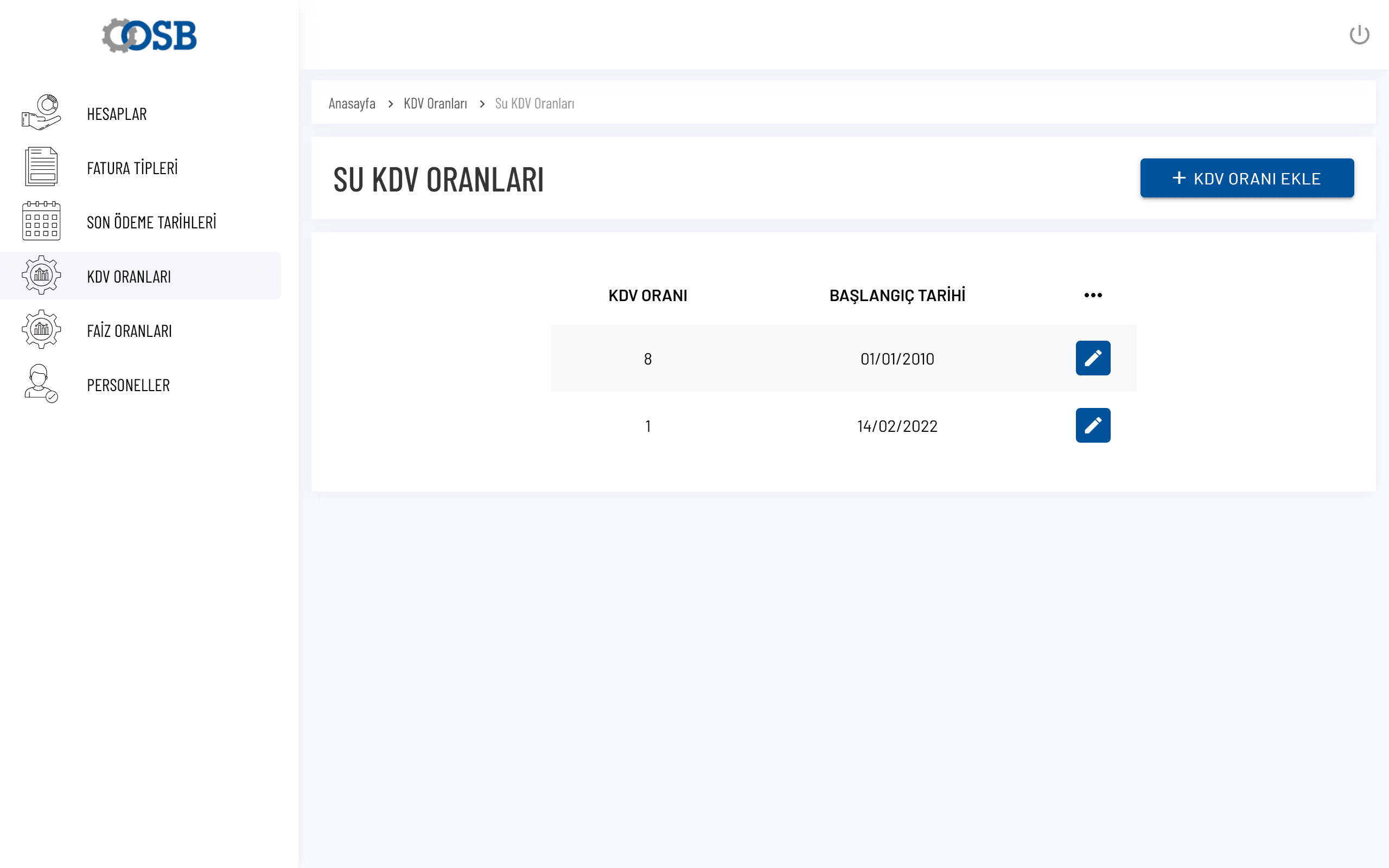Go to SON ÖDEME TARİHLERİ section
1389x868 pixels.
(151, 222)
